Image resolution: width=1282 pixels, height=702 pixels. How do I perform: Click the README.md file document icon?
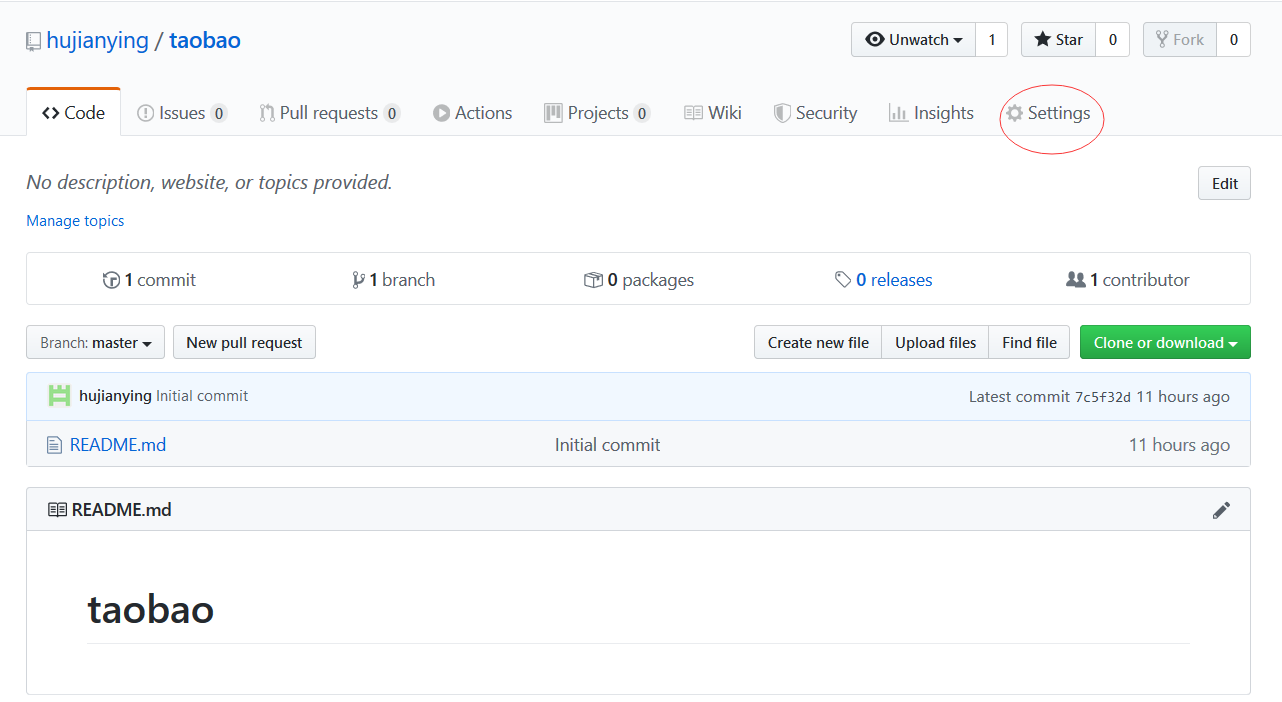click(x=54, y=445)
